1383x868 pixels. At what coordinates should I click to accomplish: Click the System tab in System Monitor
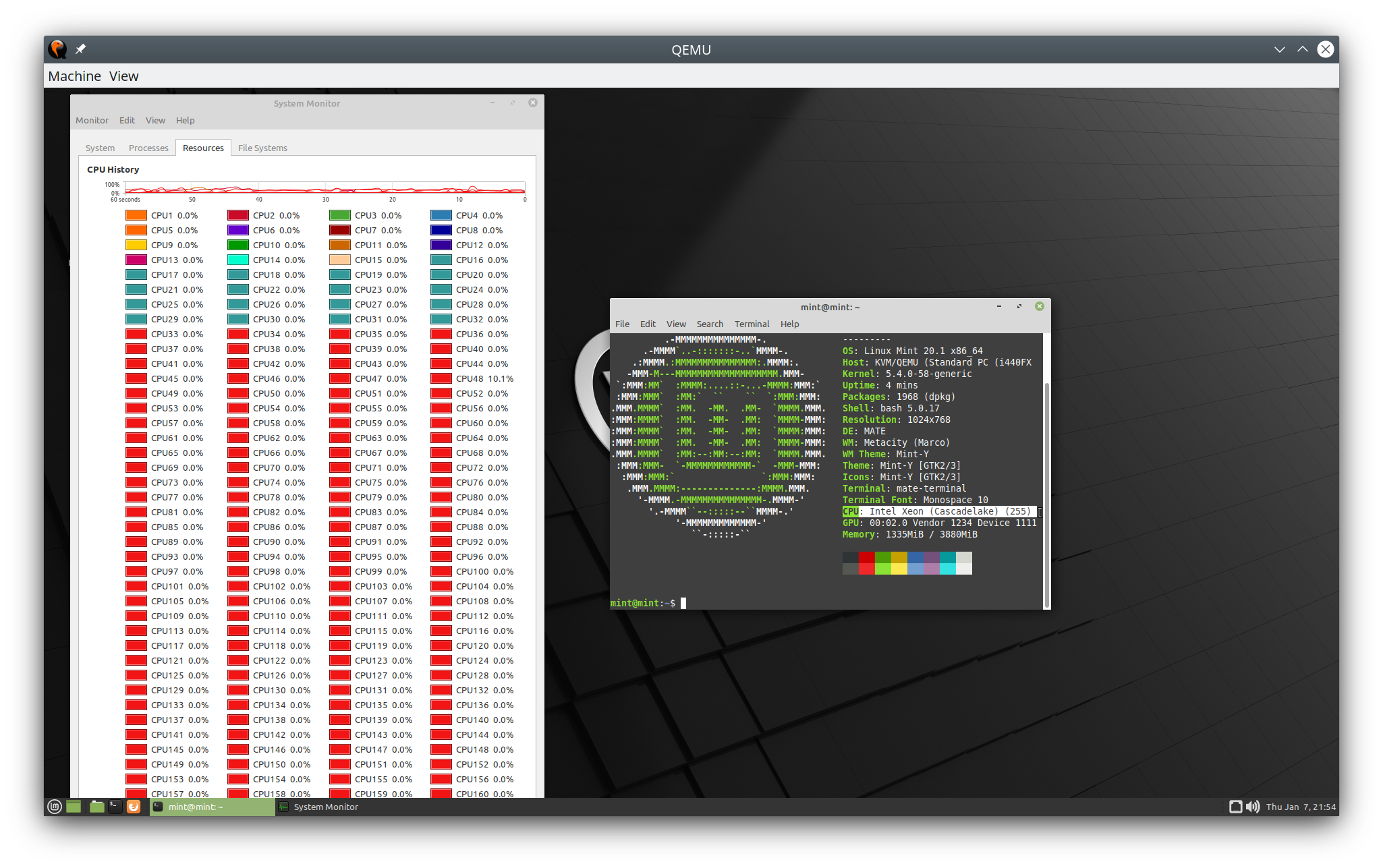tap(99, 147)
